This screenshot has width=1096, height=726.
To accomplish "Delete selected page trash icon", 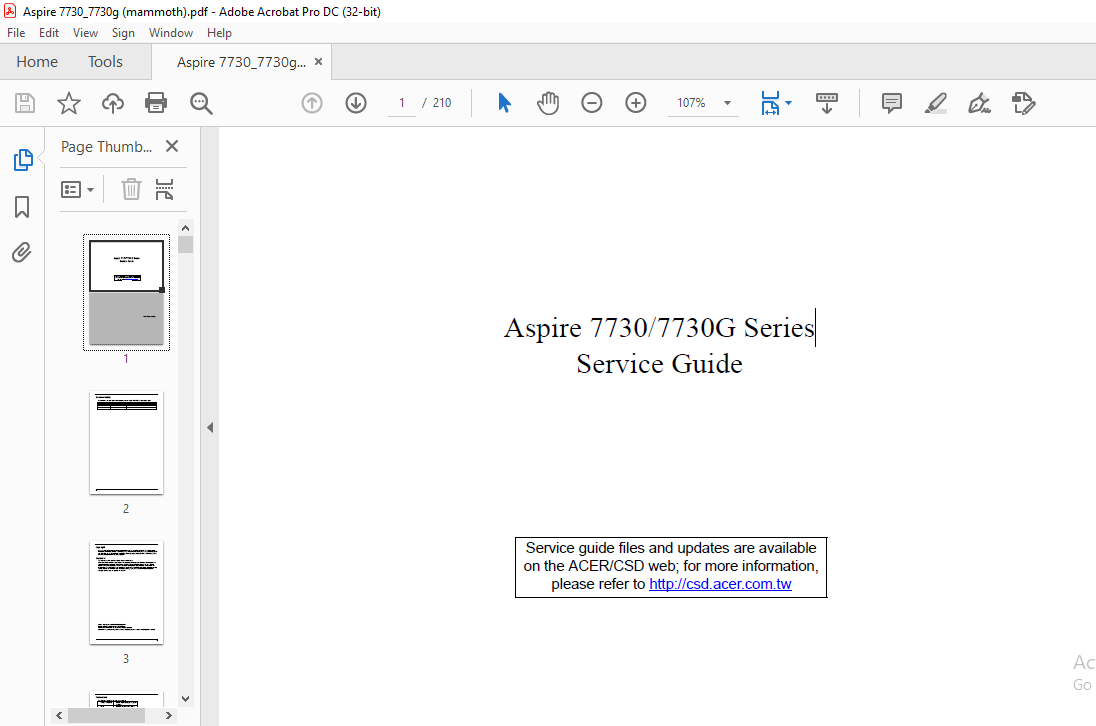I will click(x=131, y=189).
